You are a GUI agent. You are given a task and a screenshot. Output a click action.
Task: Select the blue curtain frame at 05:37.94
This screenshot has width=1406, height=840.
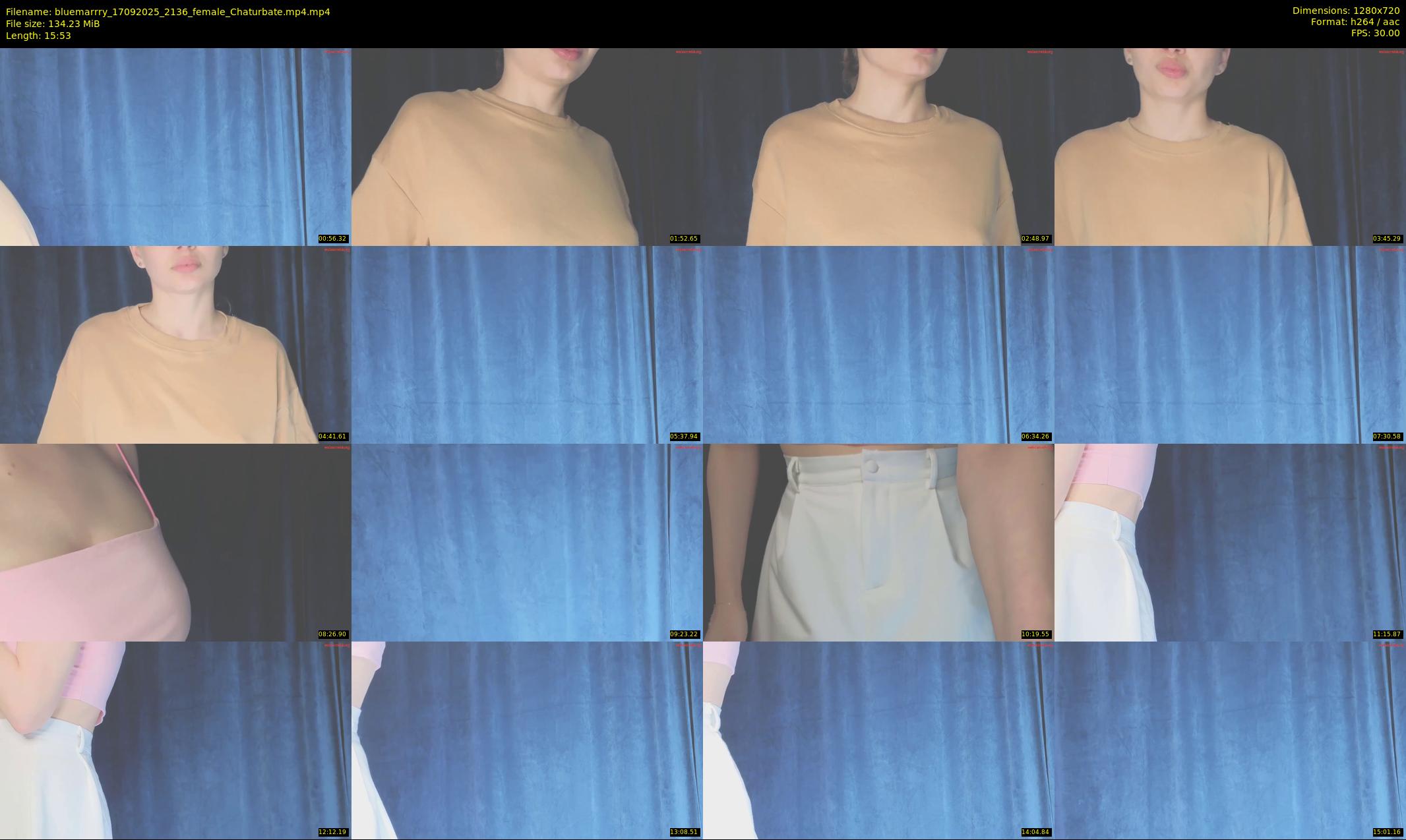coord(527,344)
